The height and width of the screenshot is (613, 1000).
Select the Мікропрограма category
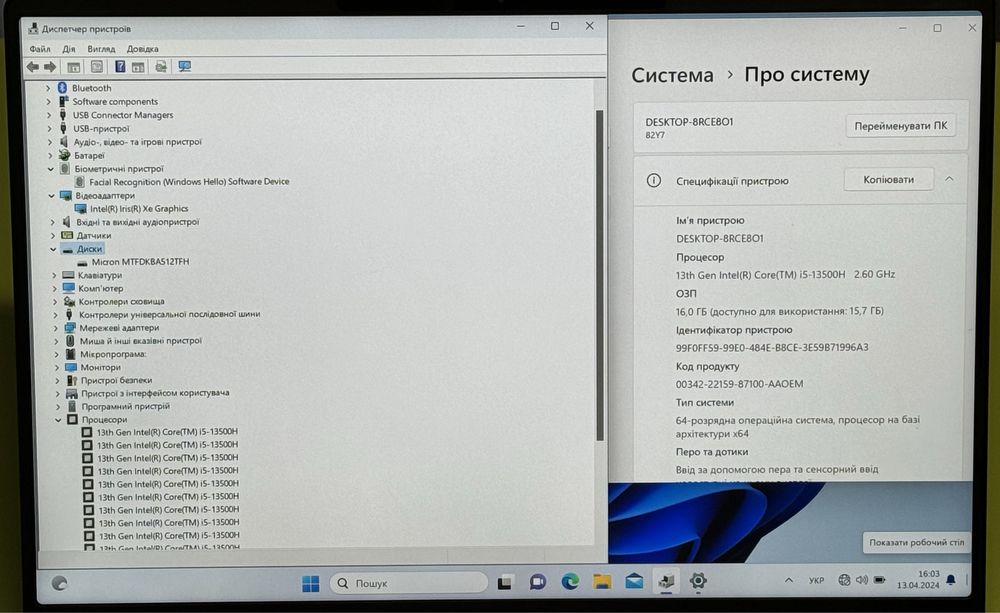pyautogui.click(x=113, y=354)
